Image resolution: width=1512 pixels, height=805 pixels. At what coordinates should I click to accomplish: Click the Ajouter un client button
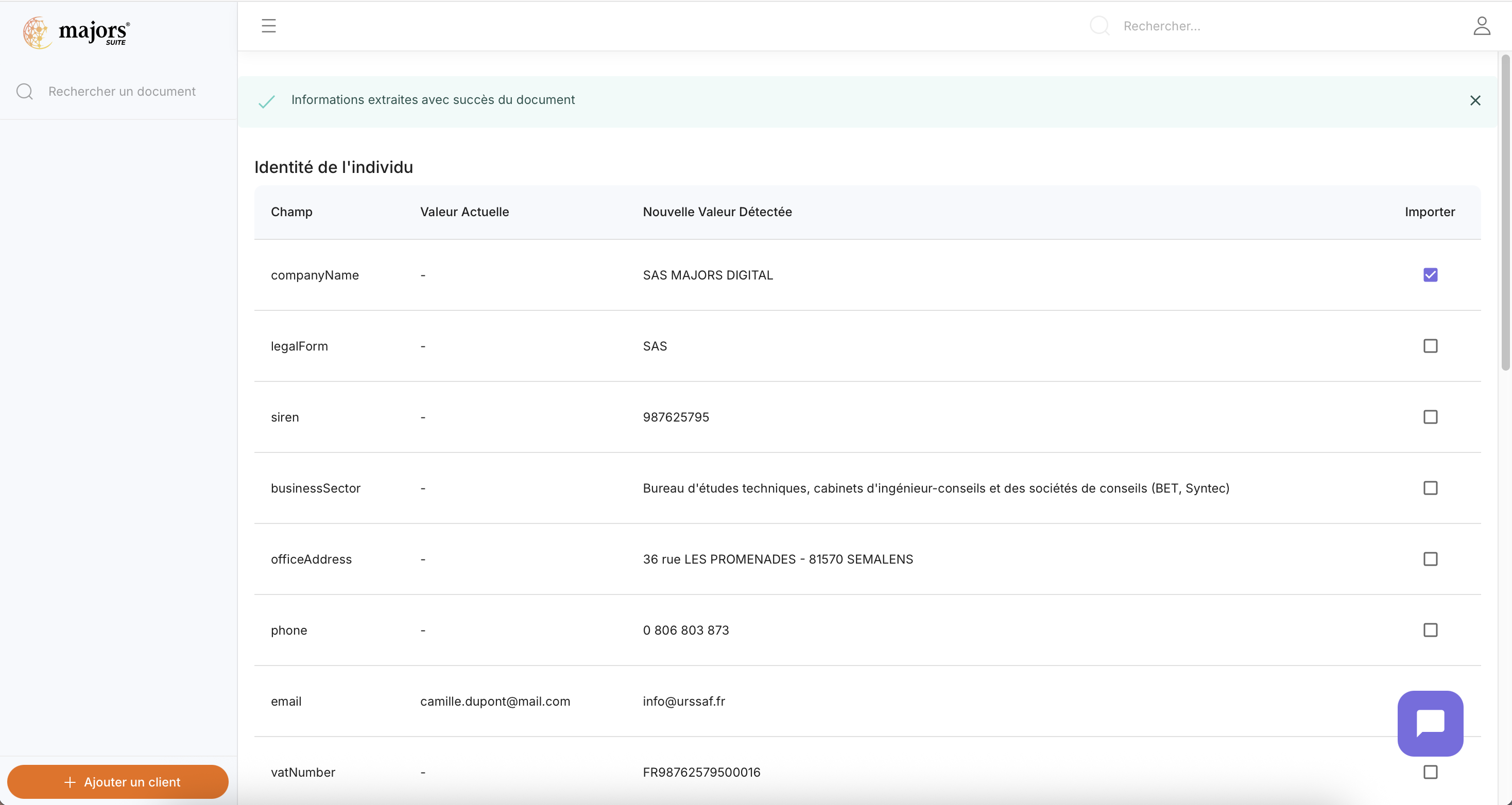pyautogui.click(x=117, y=781)
